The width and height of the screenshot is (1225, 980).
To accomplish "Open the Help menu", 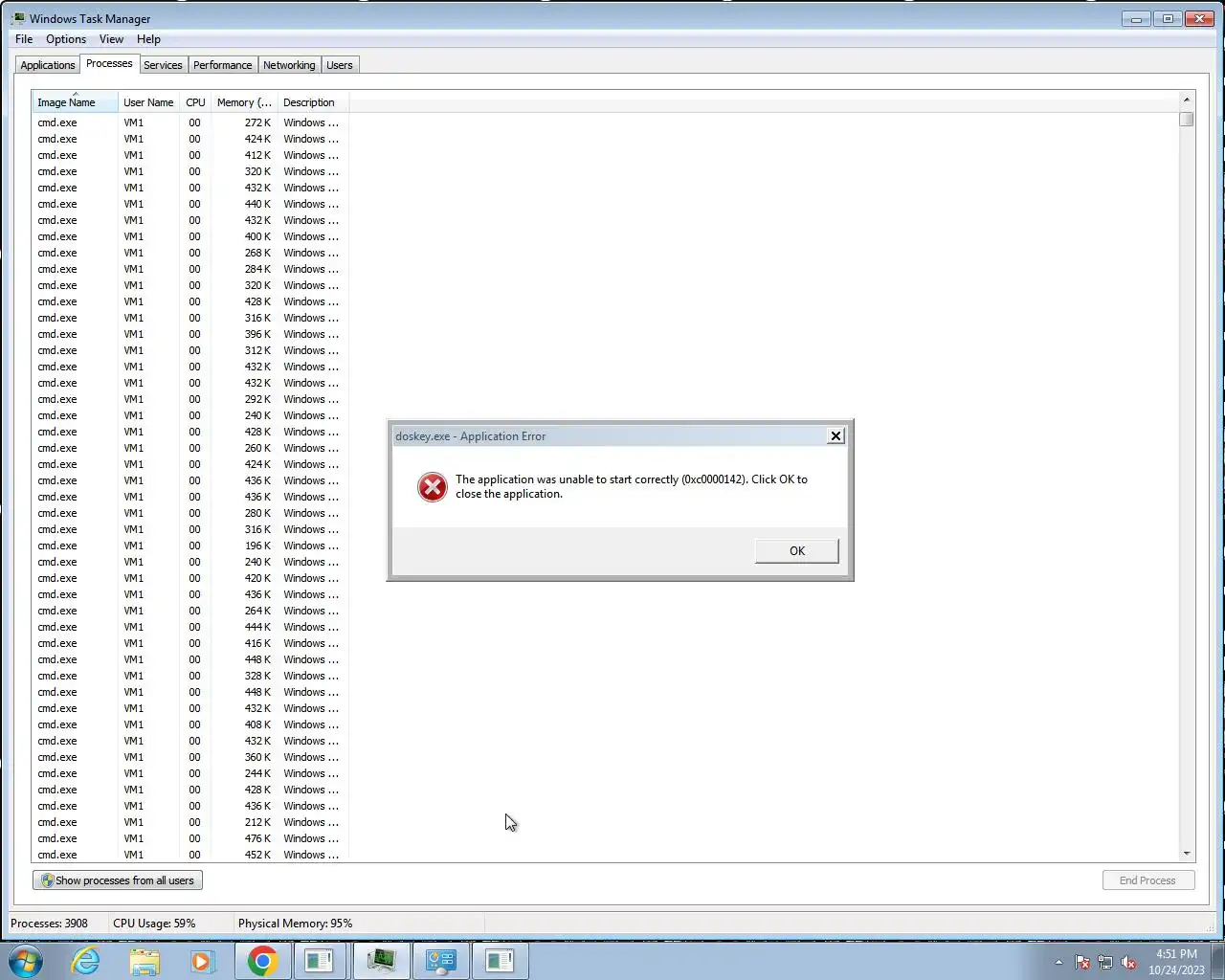I will 148,39.
